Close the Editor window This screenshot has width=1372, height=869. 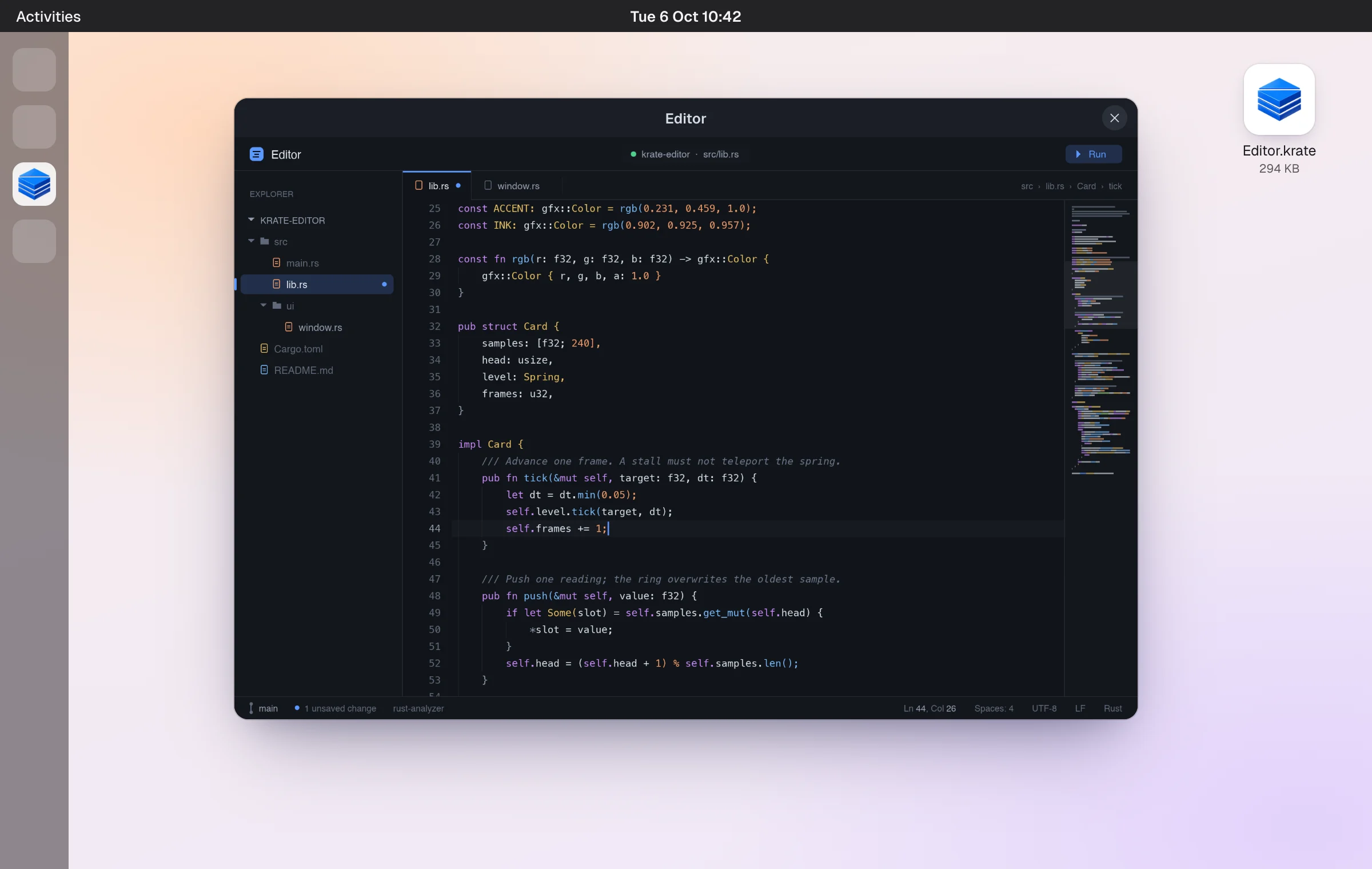(1114, 118)
